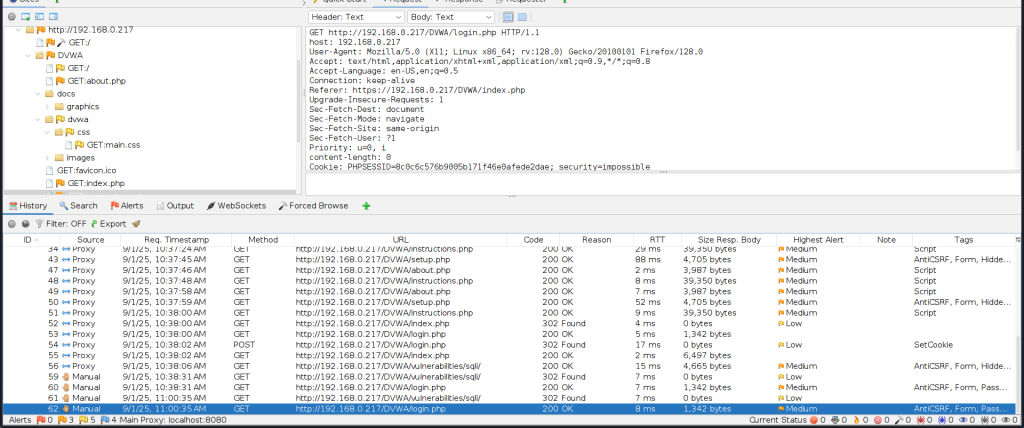Image resolution: width=1024 pixels, height=428 pixels.
Task: Sort by the Highest Alert column header
Action: click(x=818, y=240)
